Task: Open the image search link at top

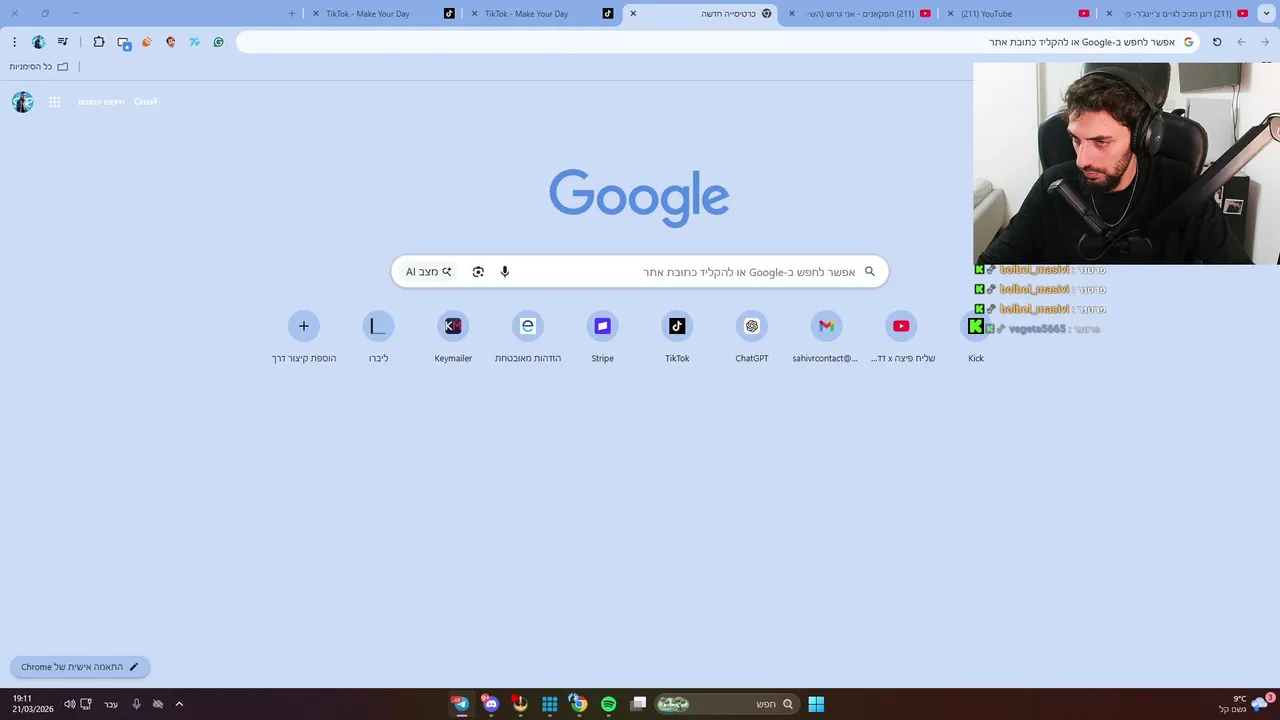Action: 102,102
